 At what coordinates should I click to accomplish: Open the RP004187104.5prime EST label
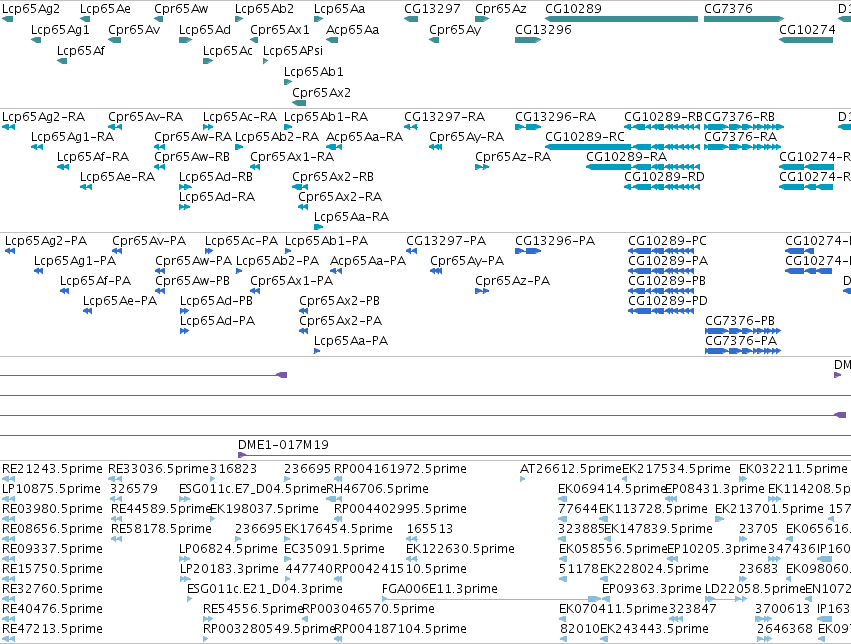click(x=400, y=629)
